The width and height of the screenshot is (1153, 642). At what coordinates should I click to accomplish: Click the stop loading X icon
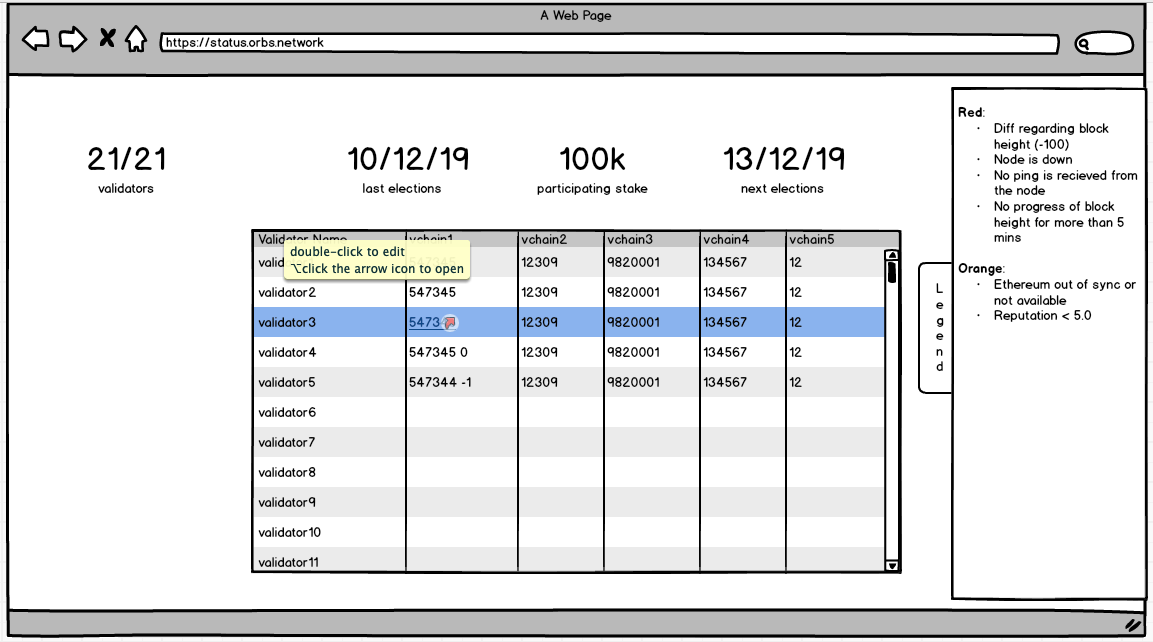[x=107, y=38]
